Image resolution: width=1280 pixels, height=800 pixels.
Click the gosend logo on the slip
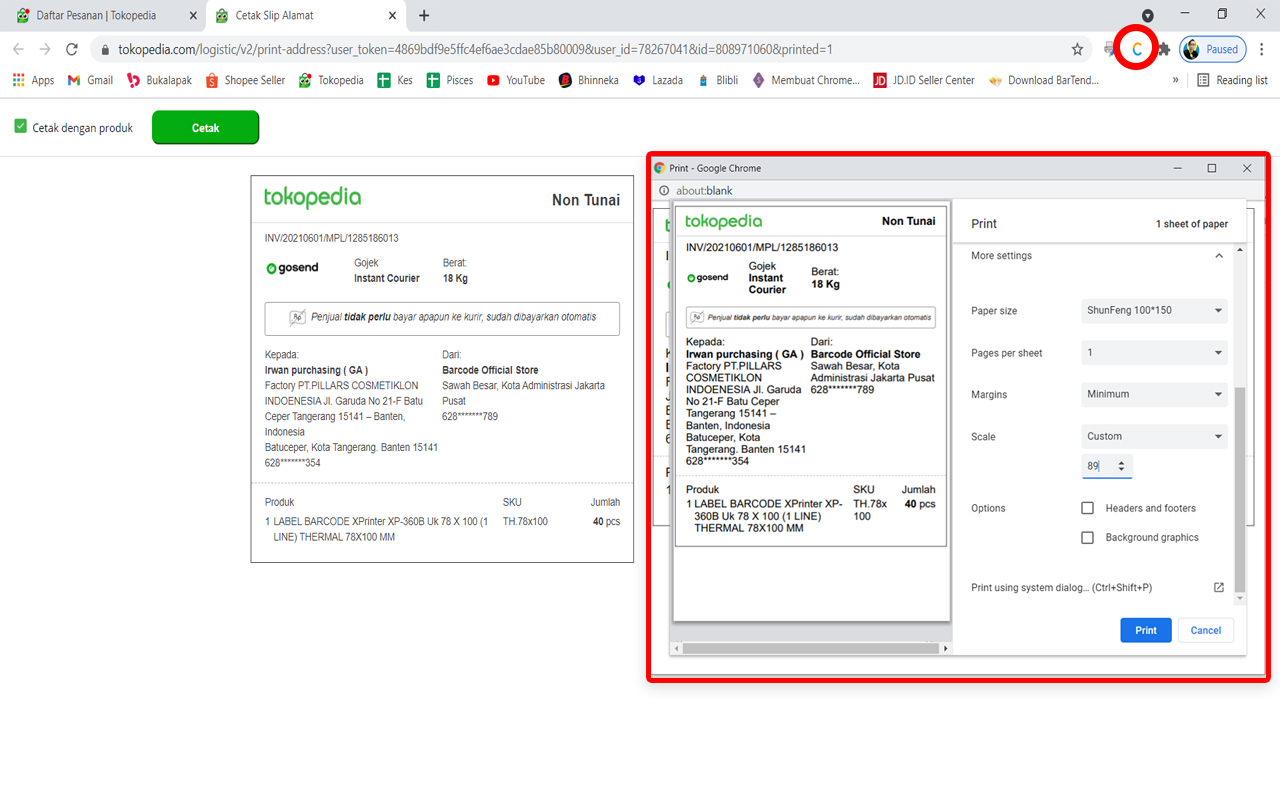click(293, 269)
